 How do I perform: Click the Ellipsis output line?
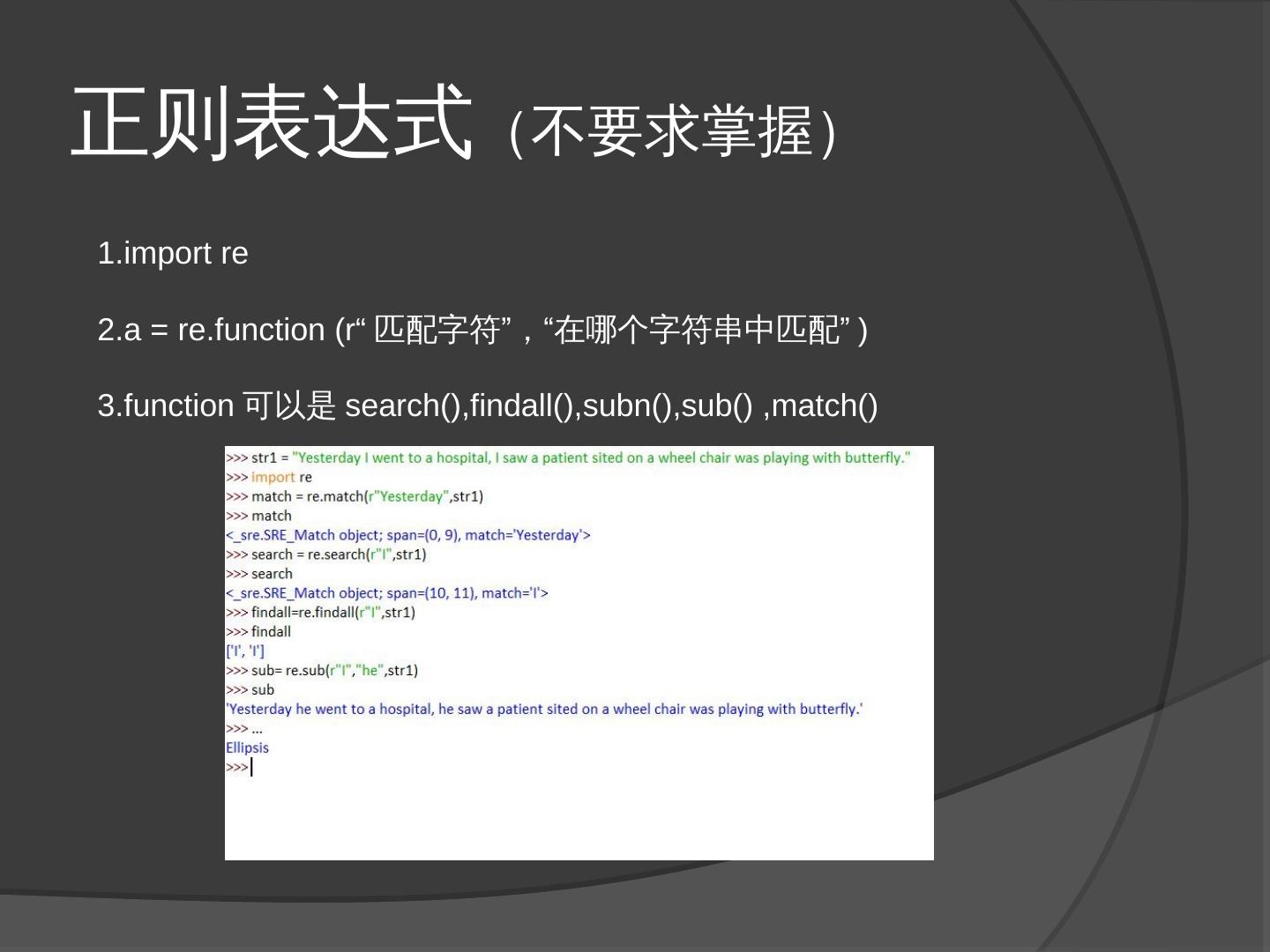248,747
